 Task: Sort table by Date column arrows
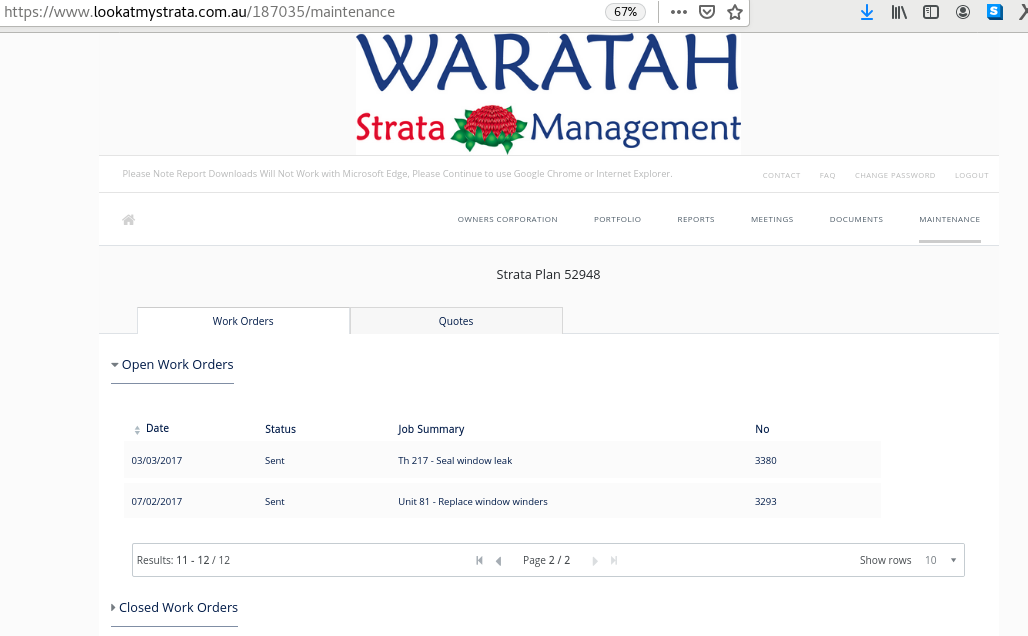[x=137, y=430]
